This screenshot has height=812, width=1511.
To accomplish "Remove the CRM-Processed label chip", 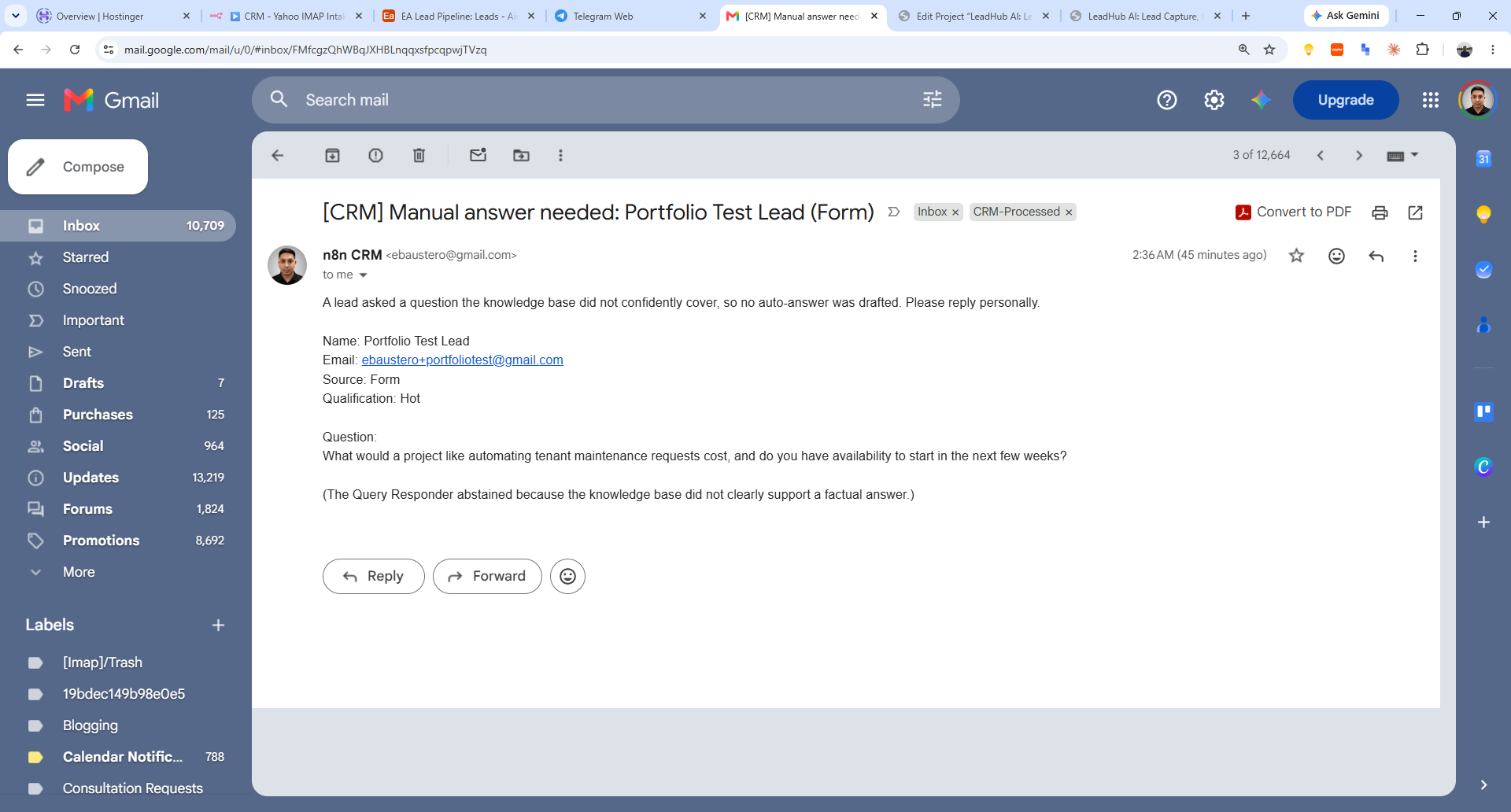I will click(1069, 212).
